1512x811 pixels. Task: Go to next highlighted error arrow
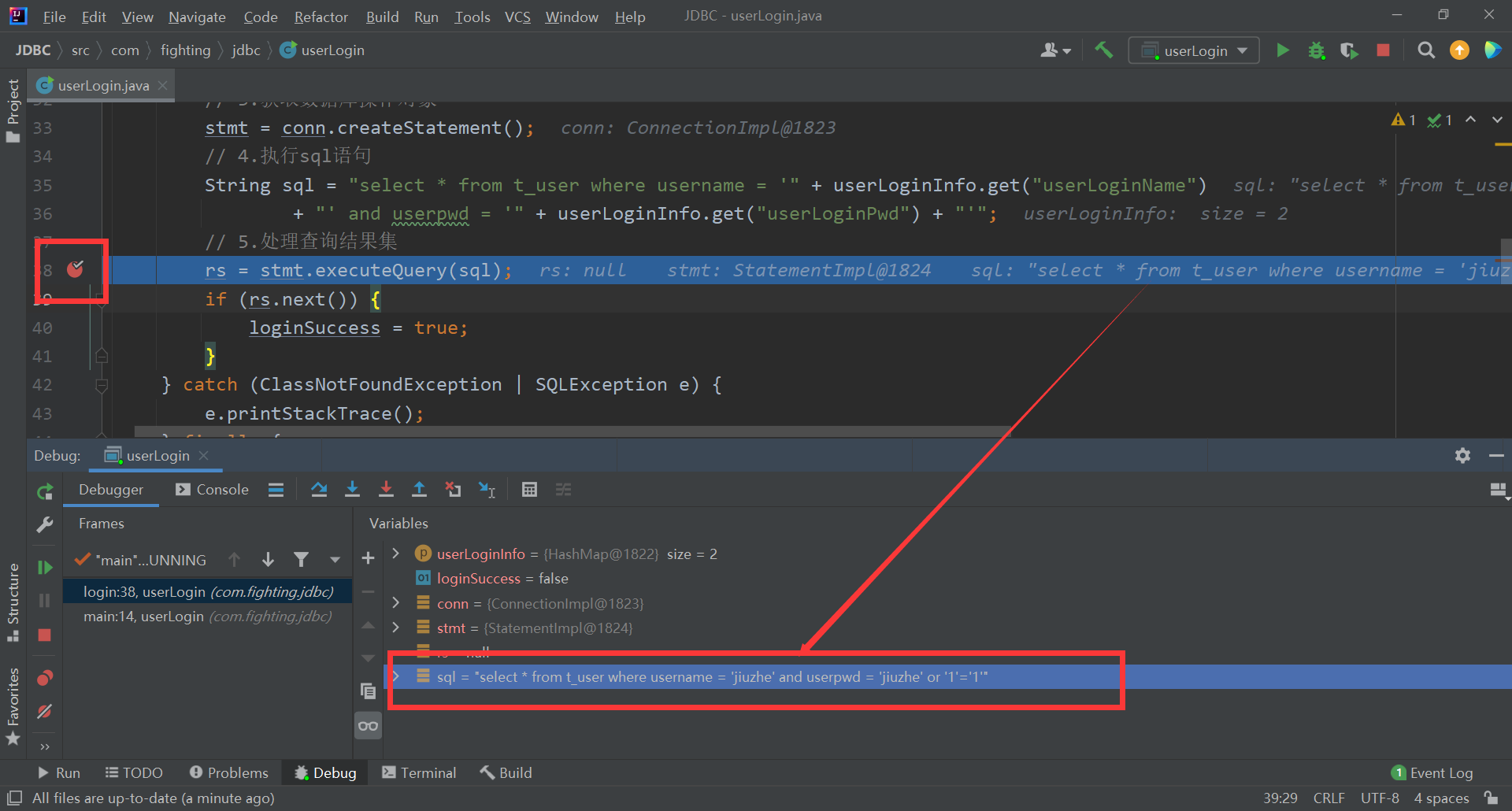tap(1497, 120)
